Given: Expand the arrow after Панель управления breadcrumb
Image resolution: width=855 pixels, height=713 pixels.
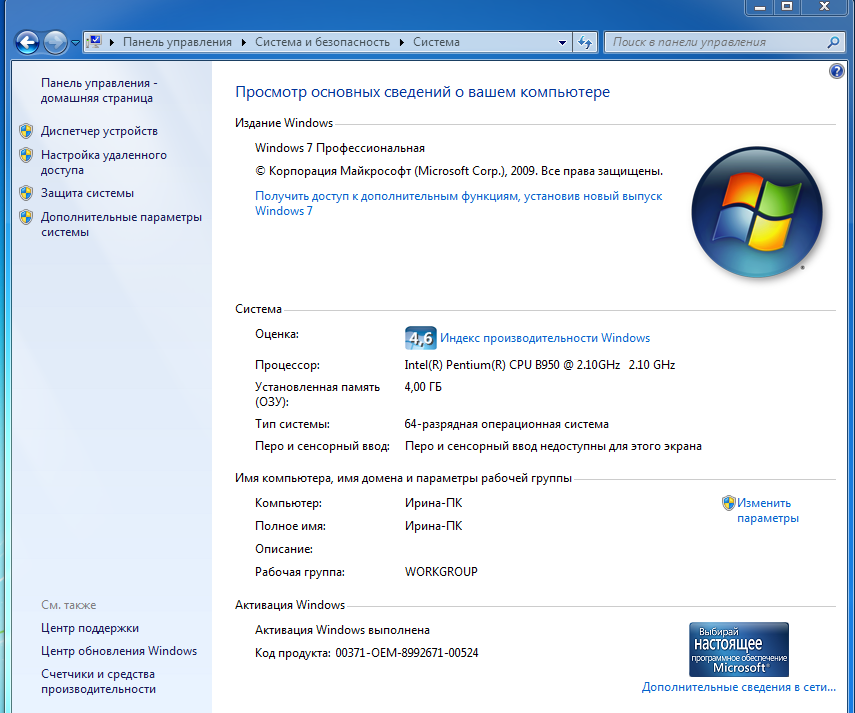Looking at the screenshot, I should pyautogui.click(x=243, y=42).
